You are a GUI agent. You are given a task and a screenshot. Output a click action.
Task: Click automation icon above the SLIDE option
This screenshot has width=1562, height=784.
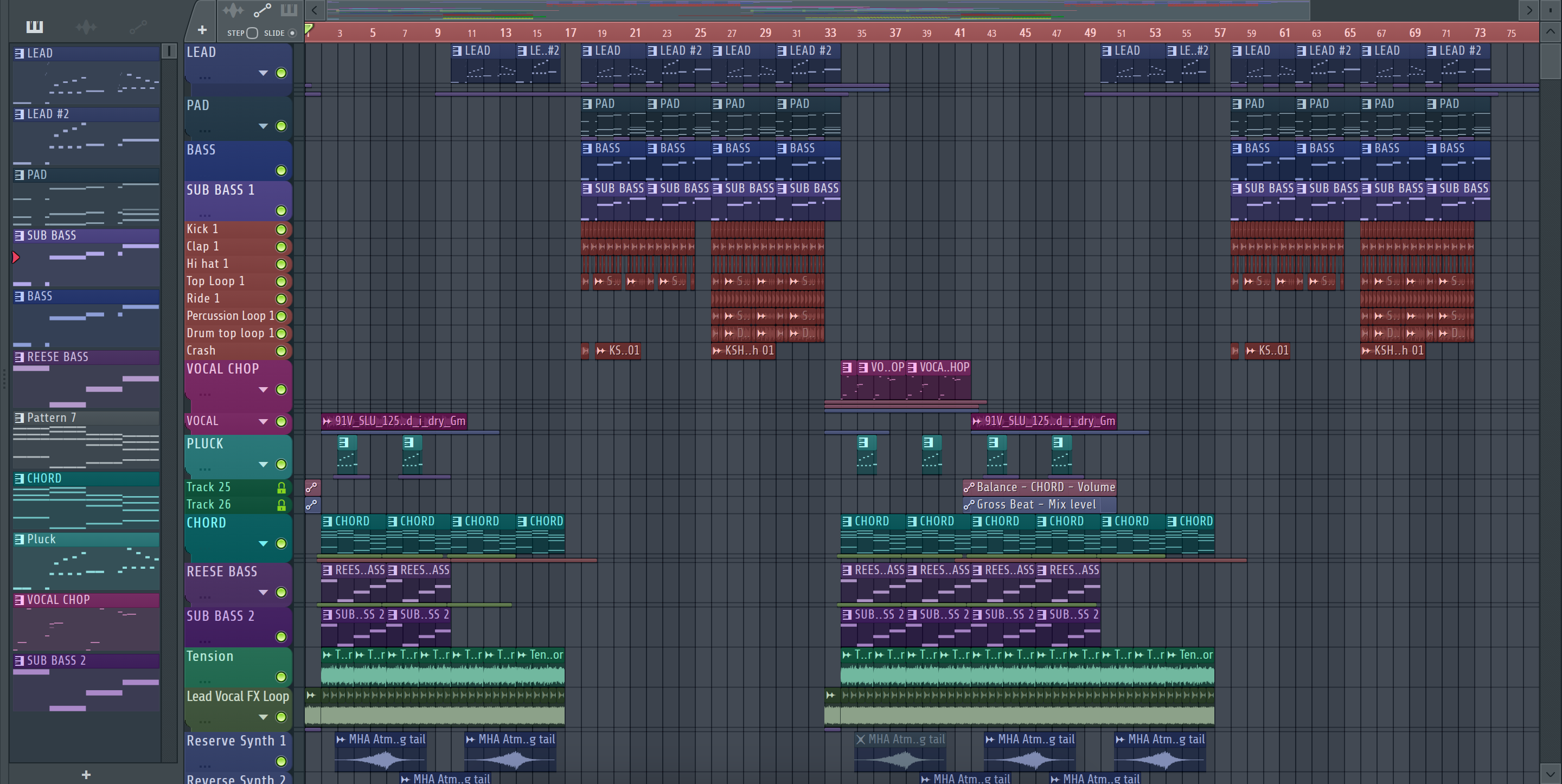[x=262, y=10]
